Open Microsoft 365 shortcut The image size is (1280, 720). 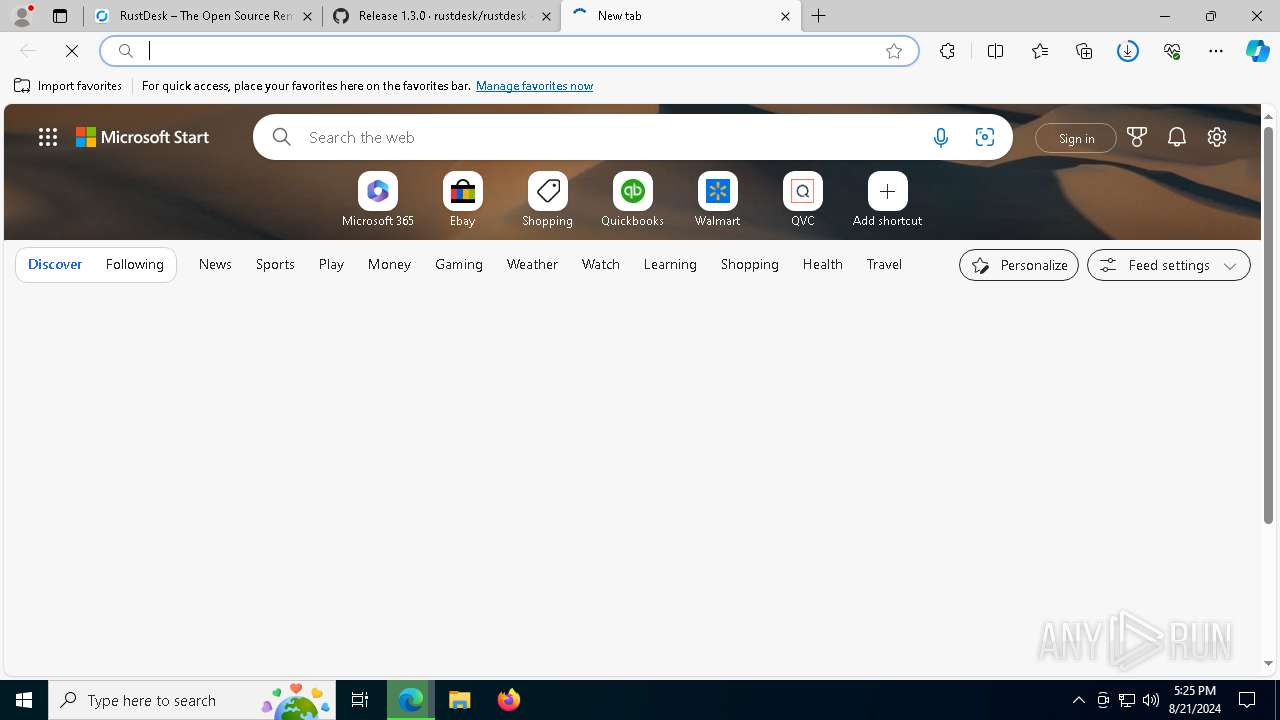pyautogui.click(x=378, y=200)
